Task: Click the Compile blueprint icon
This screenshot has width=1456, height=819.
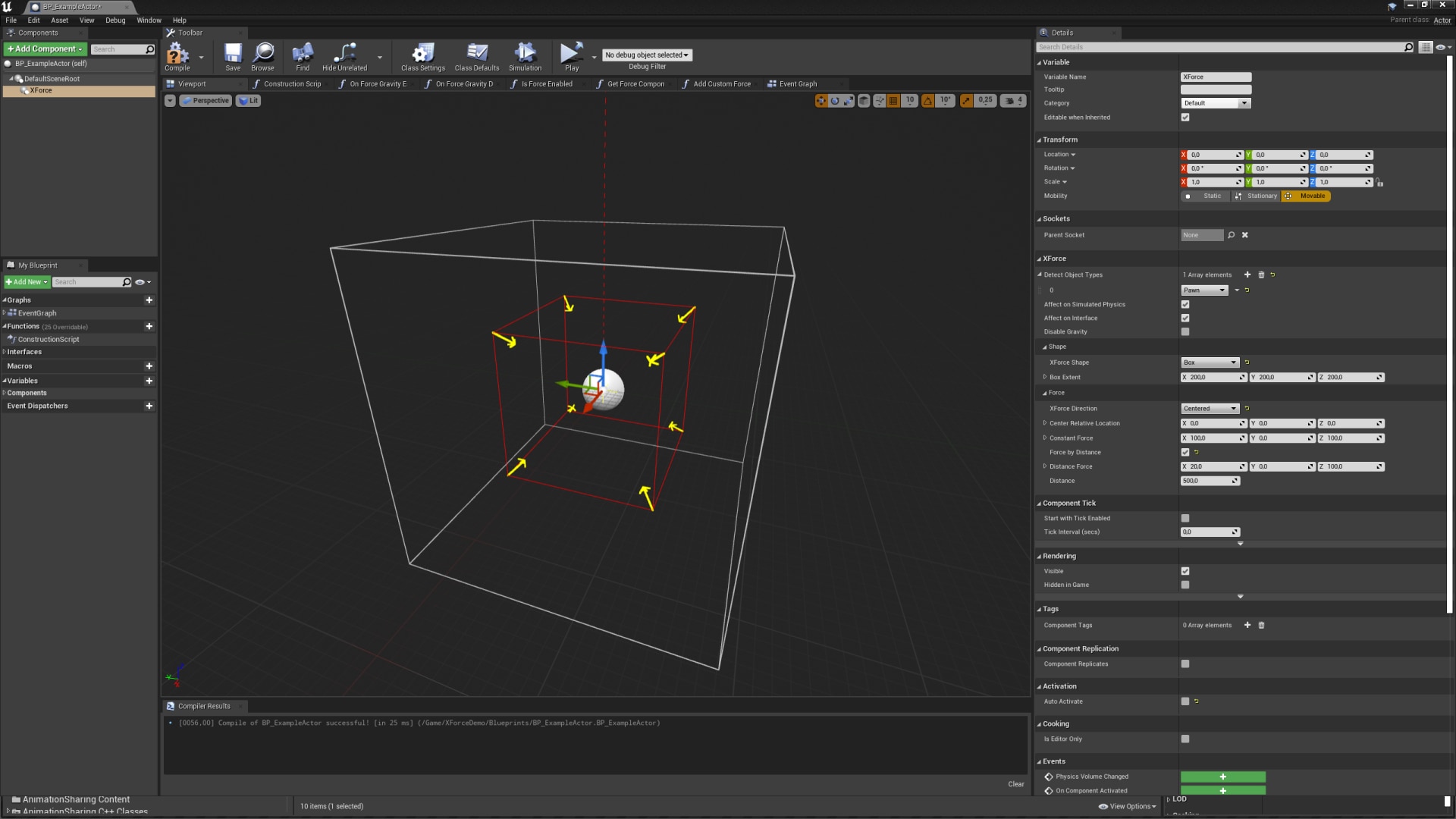Action: click(x=177, y=54)
